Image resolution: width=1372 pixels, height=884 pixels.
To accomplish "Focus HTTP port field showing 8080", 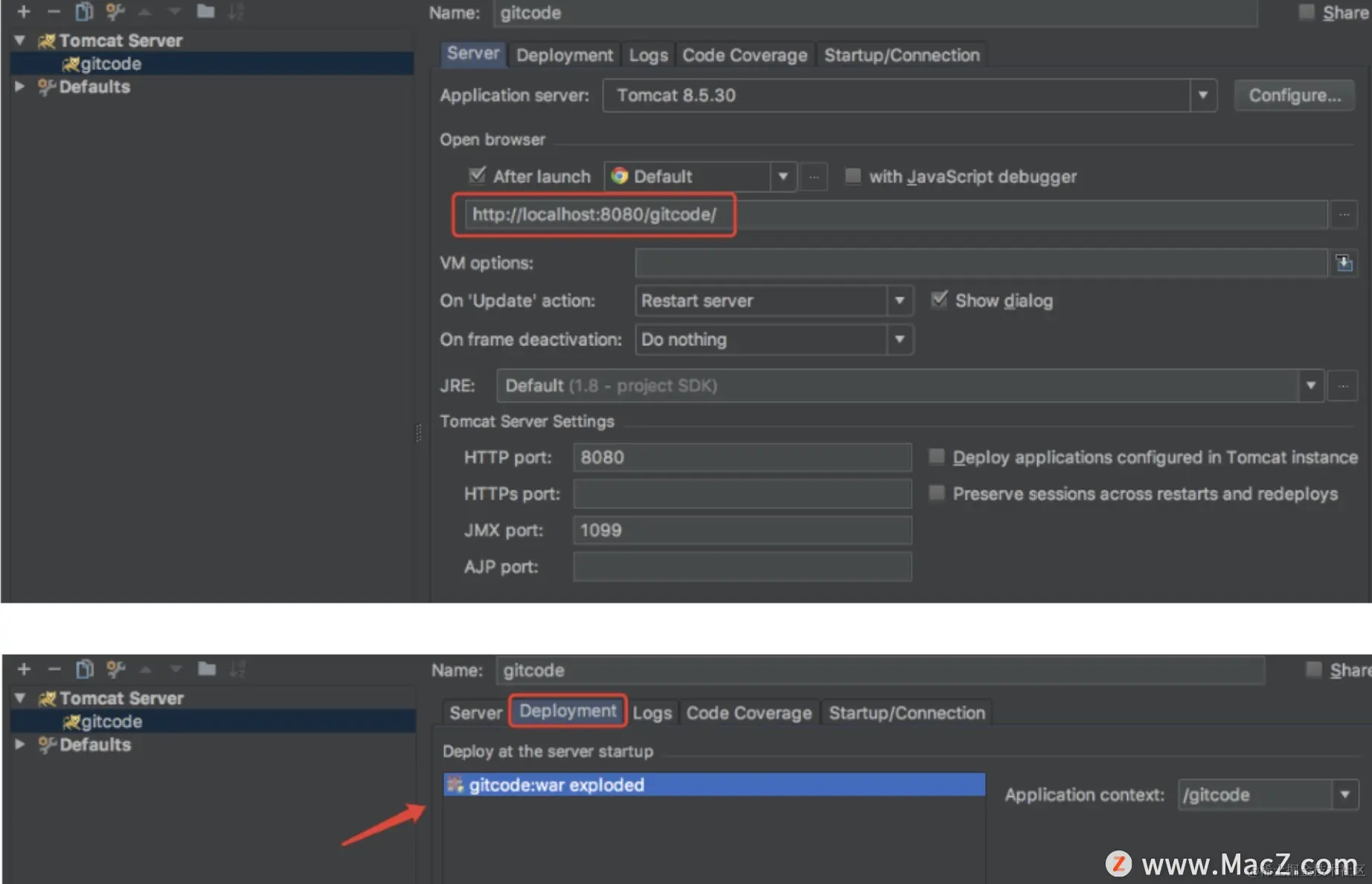I will 742,457.
